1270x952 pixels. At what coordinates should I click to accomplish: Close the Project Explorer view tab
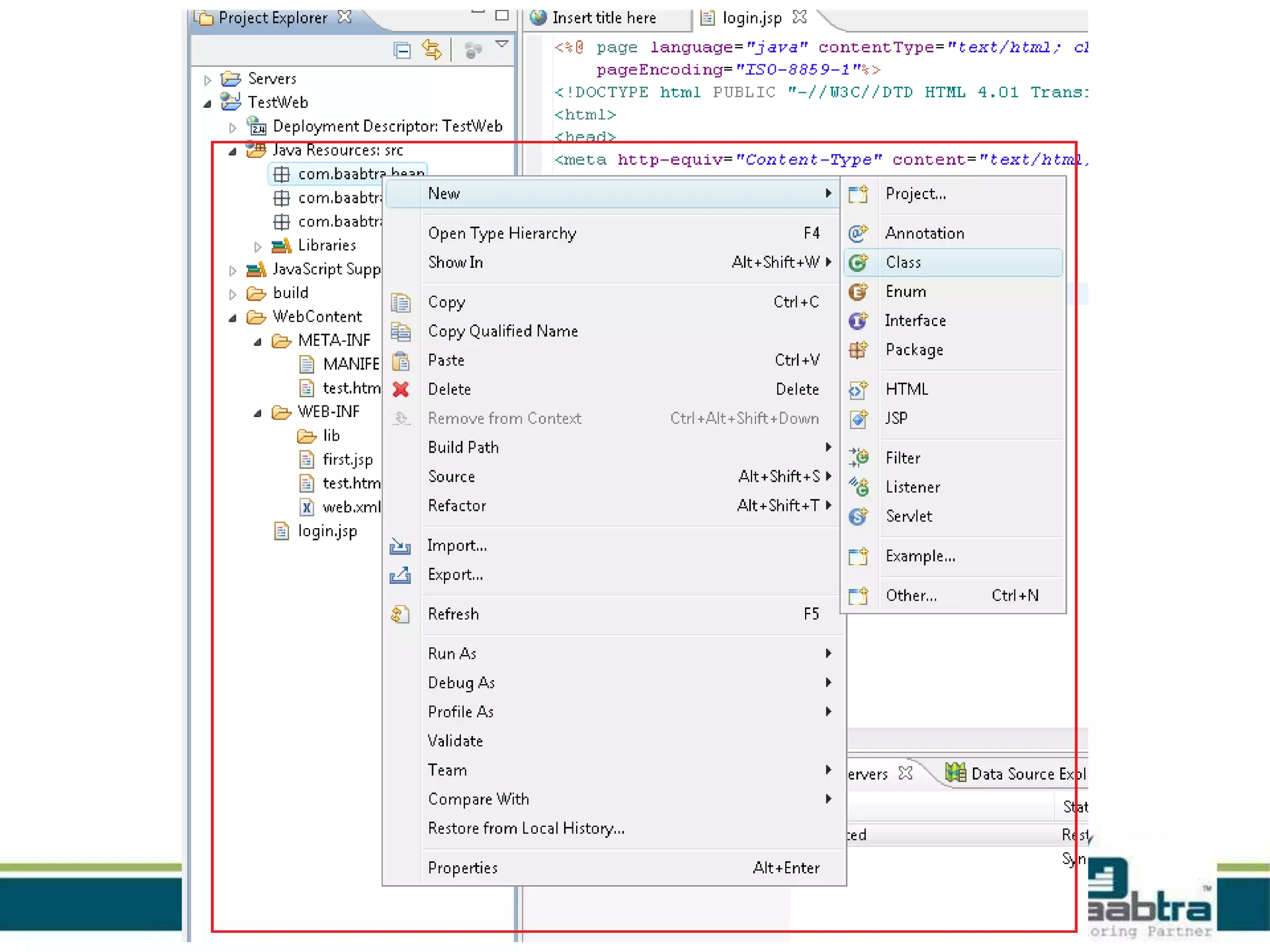tap(345, 17)
